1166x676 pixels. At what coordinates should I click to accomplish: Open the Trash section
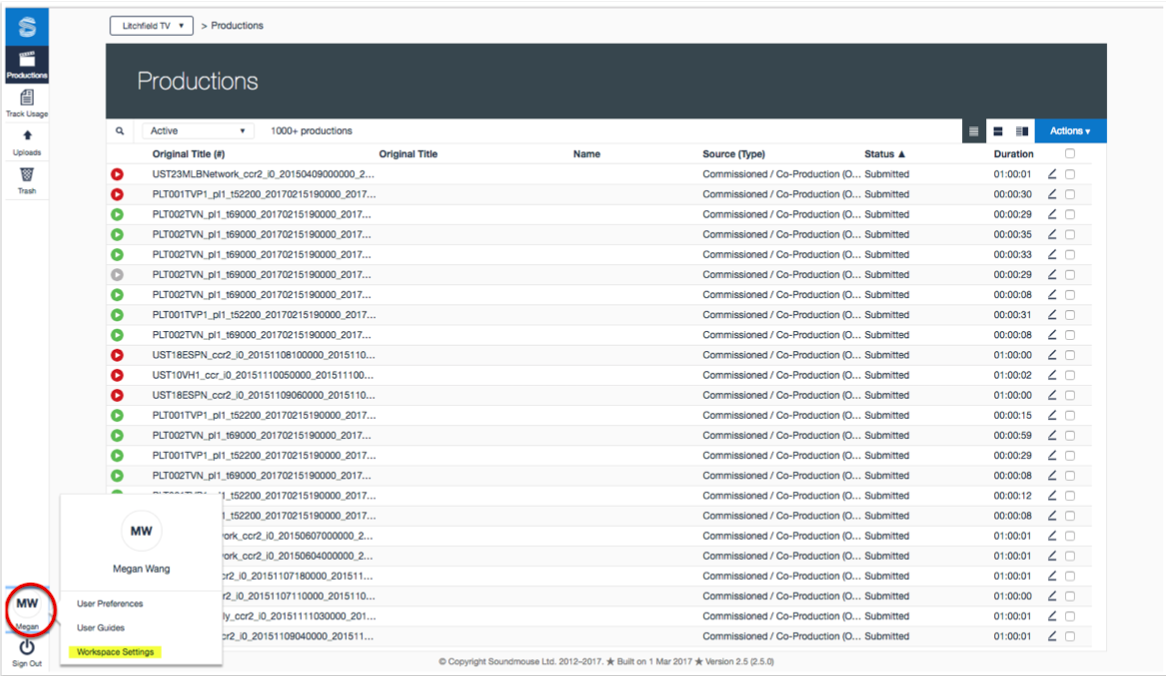coord(27,181)
